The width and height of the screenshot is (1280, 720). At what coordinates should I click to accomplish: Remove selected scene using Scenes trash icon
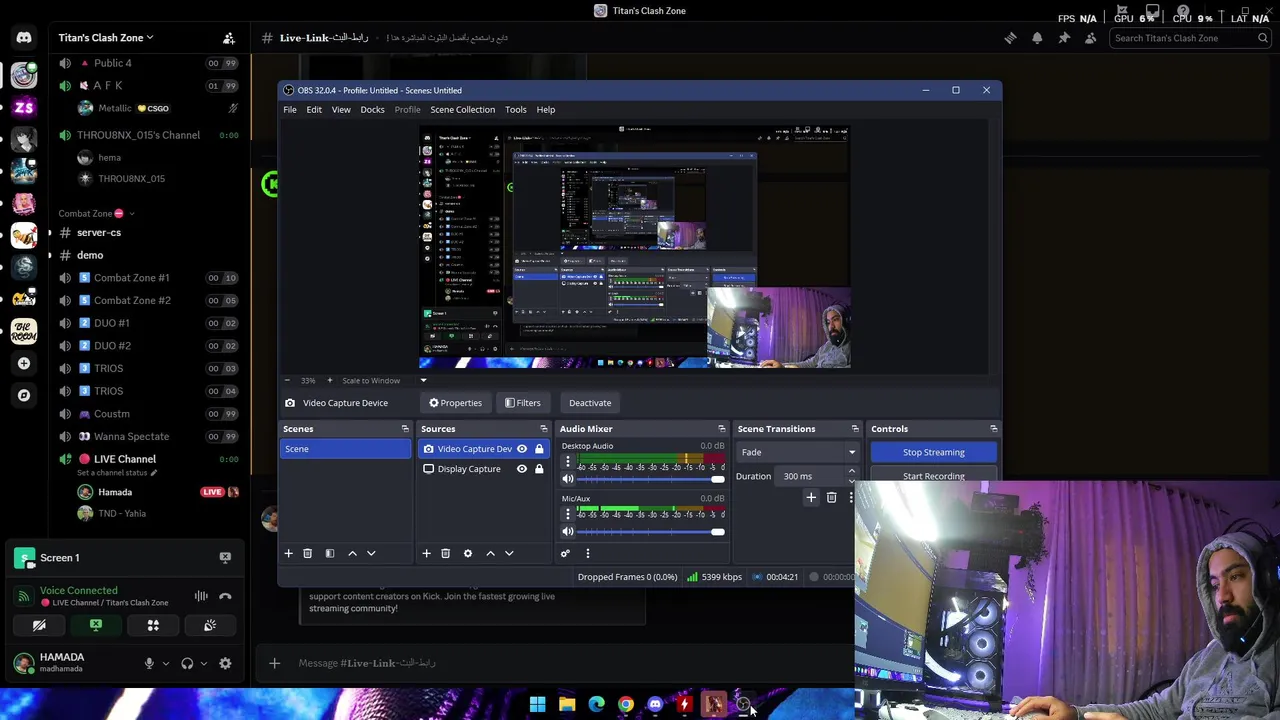point(307,553)
